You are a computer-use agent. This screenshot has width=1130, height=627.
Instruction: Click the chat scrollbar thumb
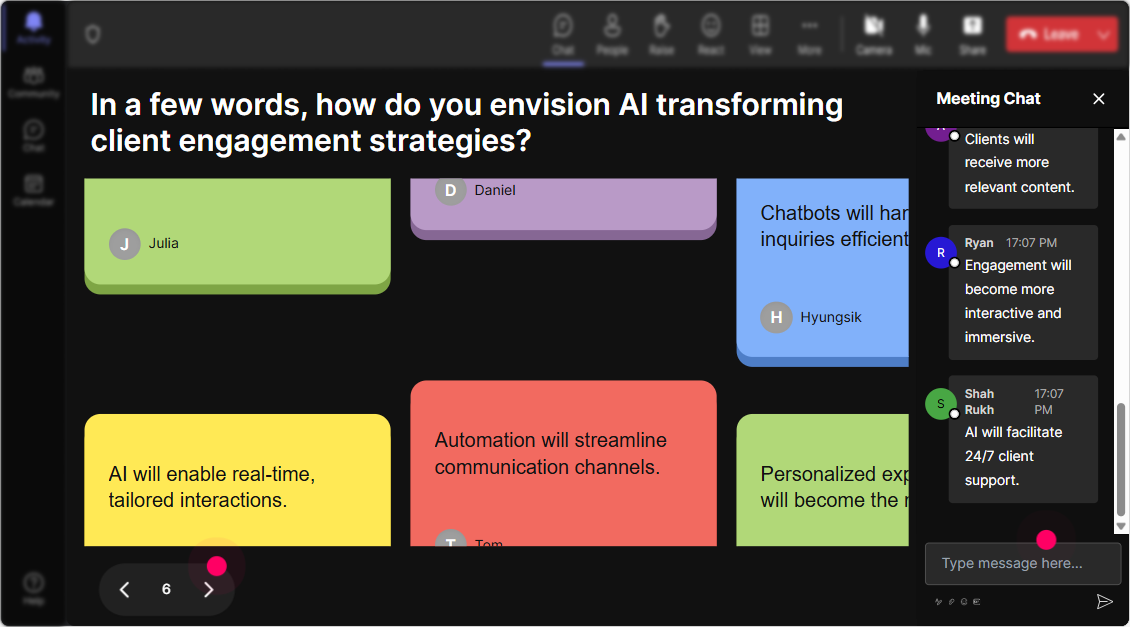1121,459
